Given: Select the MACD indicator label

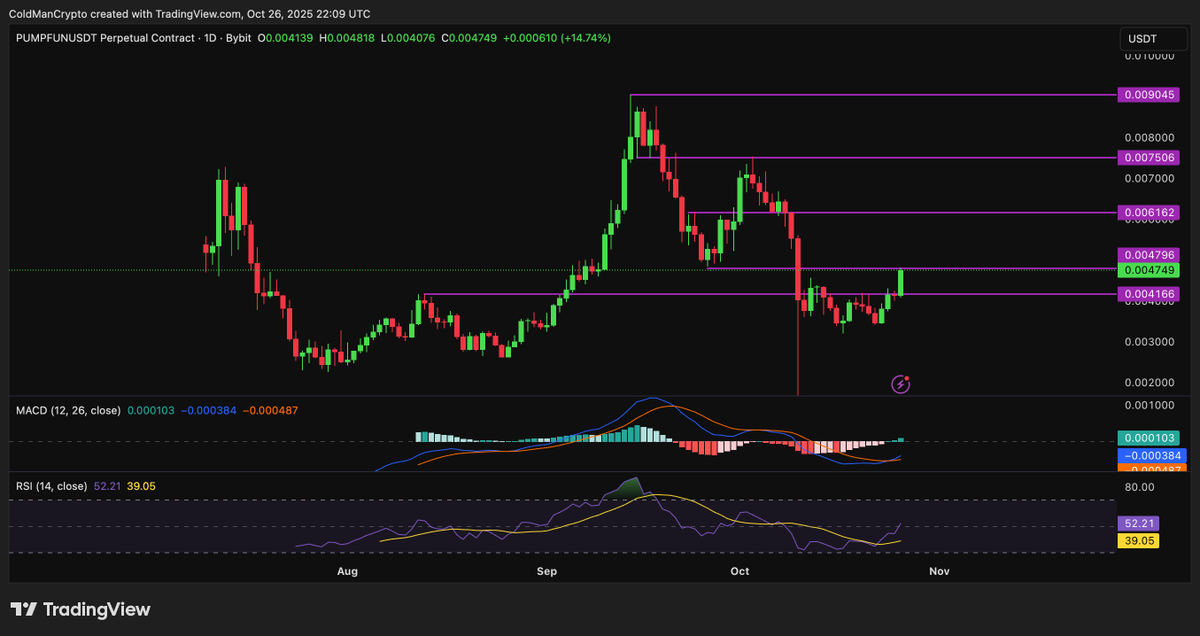Looking at the screenshot, I should pos(66,410).
